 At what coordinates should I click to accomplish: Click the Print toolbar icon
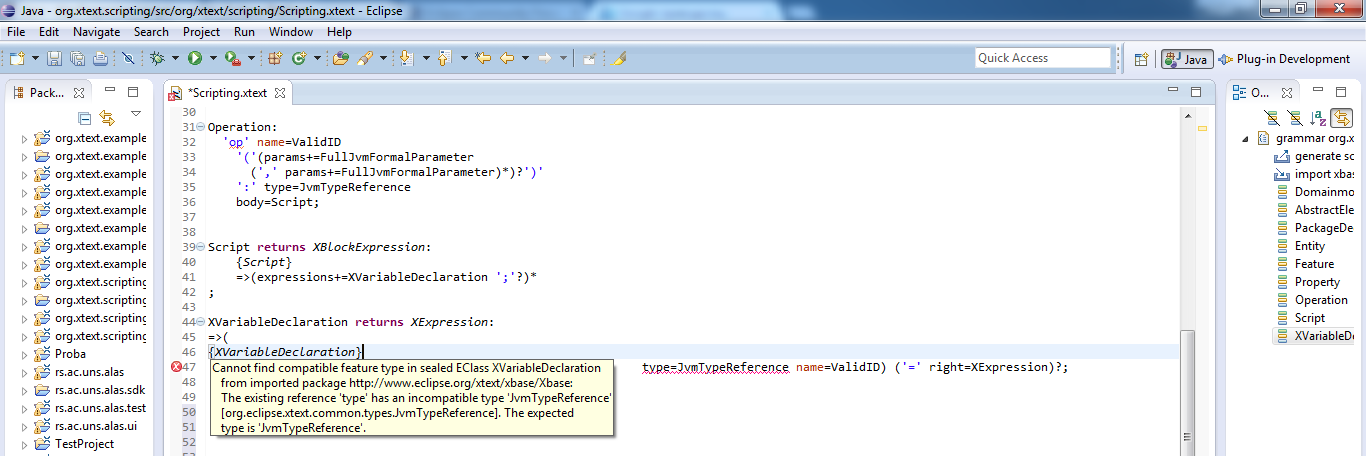(x=100, y=59)
